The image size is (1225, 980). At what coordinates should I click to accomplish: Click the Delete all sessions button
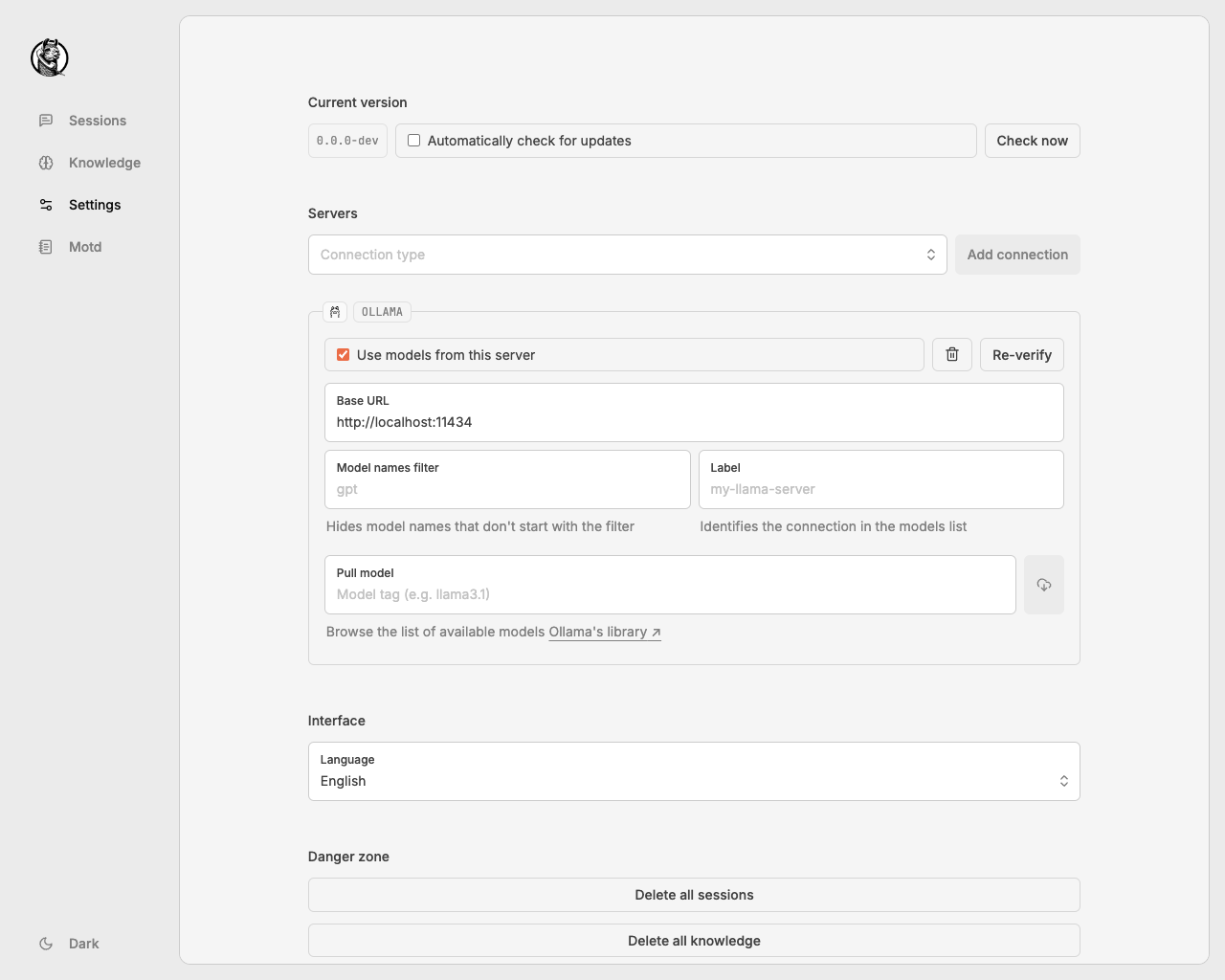[x=694, y=895]
